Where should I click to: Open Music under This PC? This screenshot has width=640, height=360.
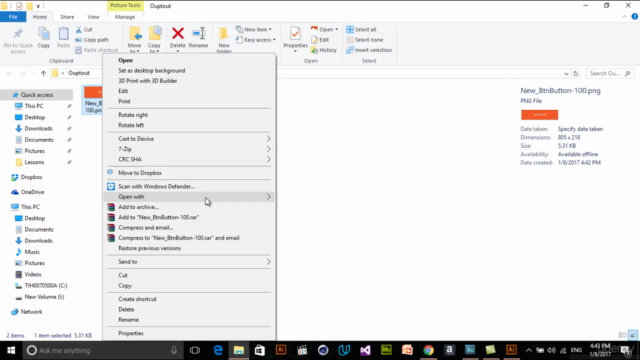click(x=32, y=252)
